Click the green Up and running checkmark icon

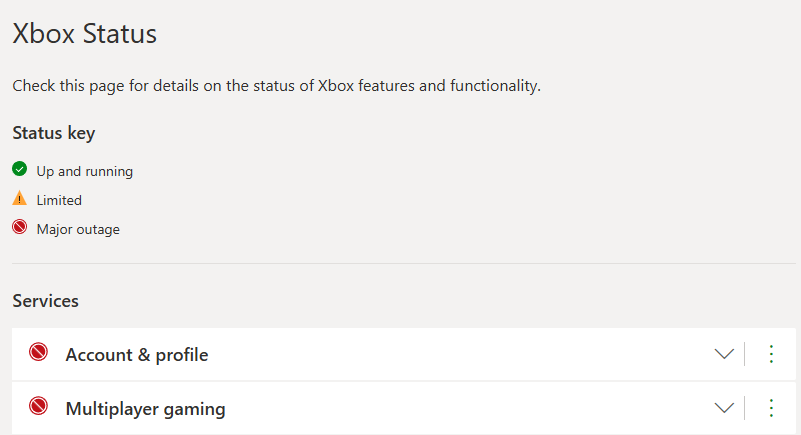pos(19,168)
